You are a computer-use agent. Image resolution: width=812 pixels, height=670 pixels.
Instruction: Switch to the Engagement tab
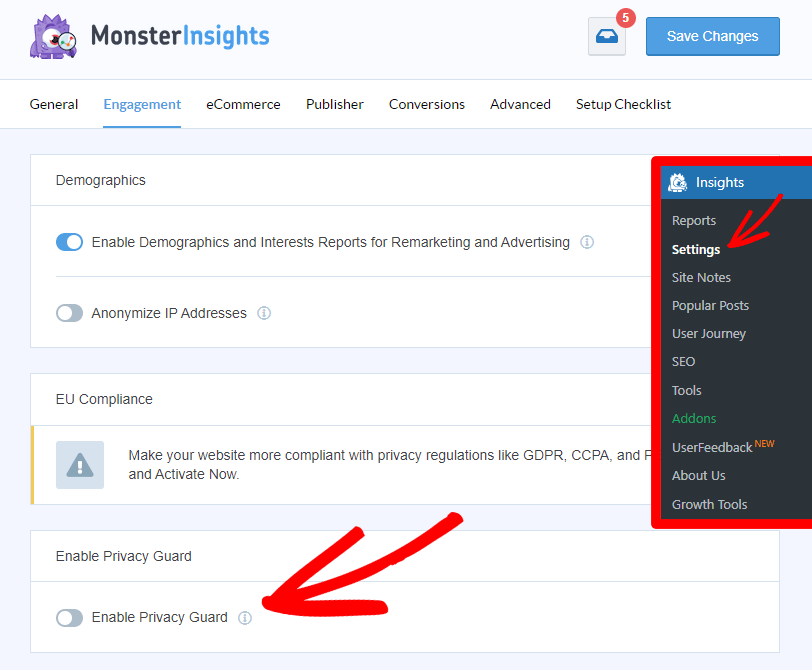click(141, 104)
